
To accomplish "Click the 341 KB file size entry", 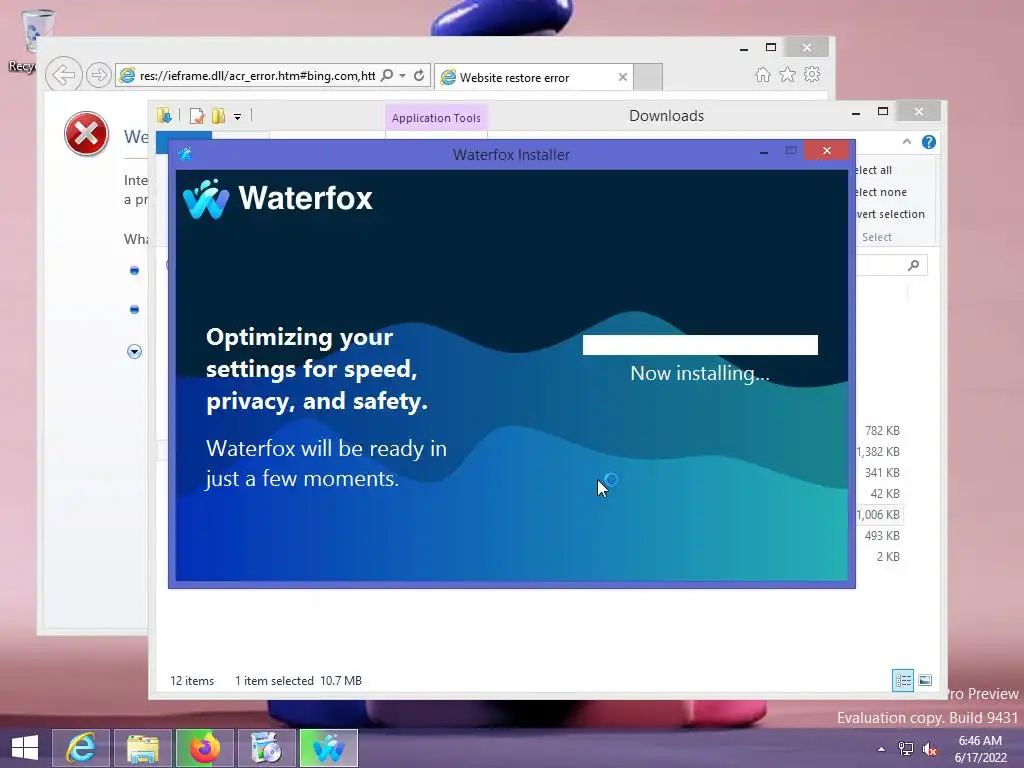I will point(882,473).
